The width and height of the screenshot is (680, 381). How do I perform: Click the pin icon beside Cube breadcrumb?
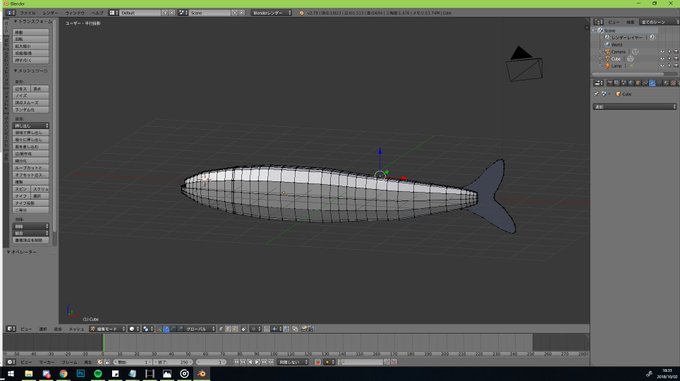(x=596, y=94)
